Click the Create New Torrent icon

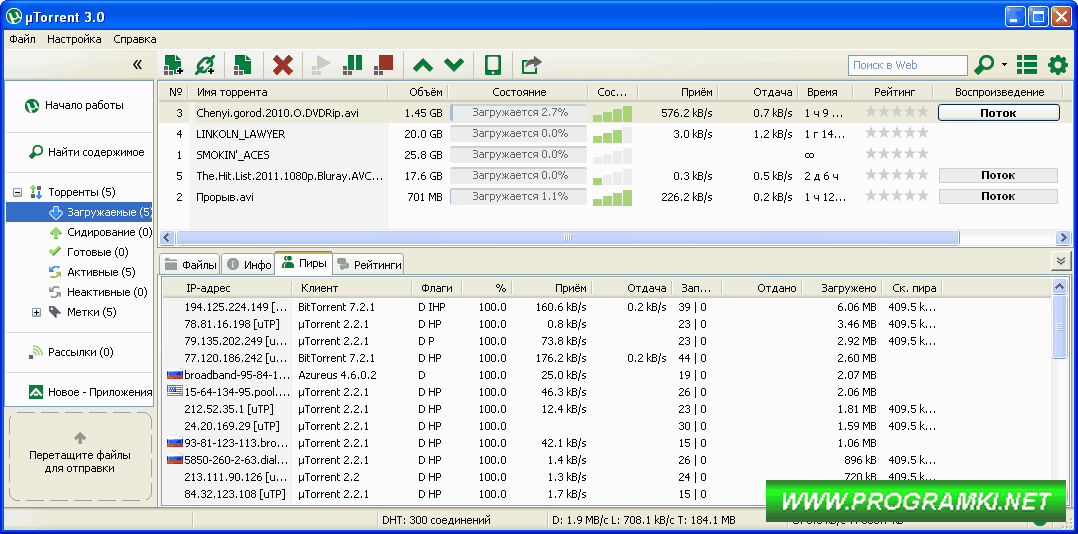(x=242, y=65)
